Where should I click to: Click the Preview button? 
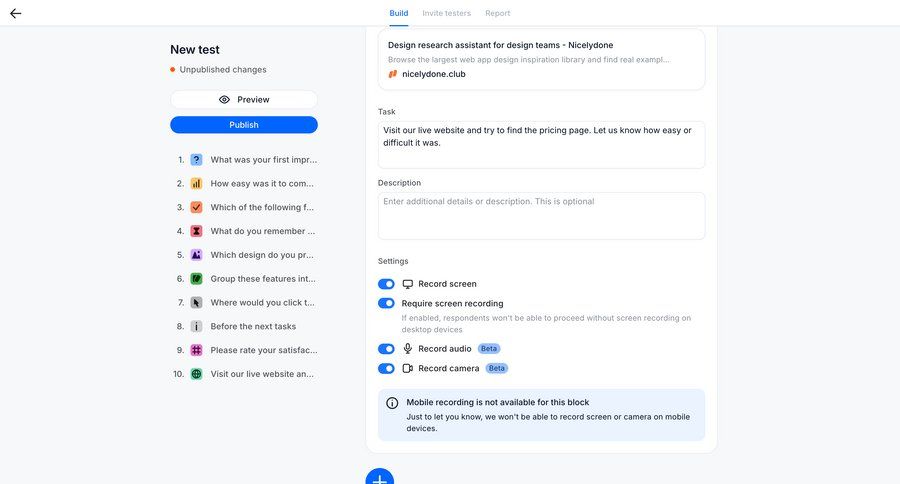pos(244,100)
